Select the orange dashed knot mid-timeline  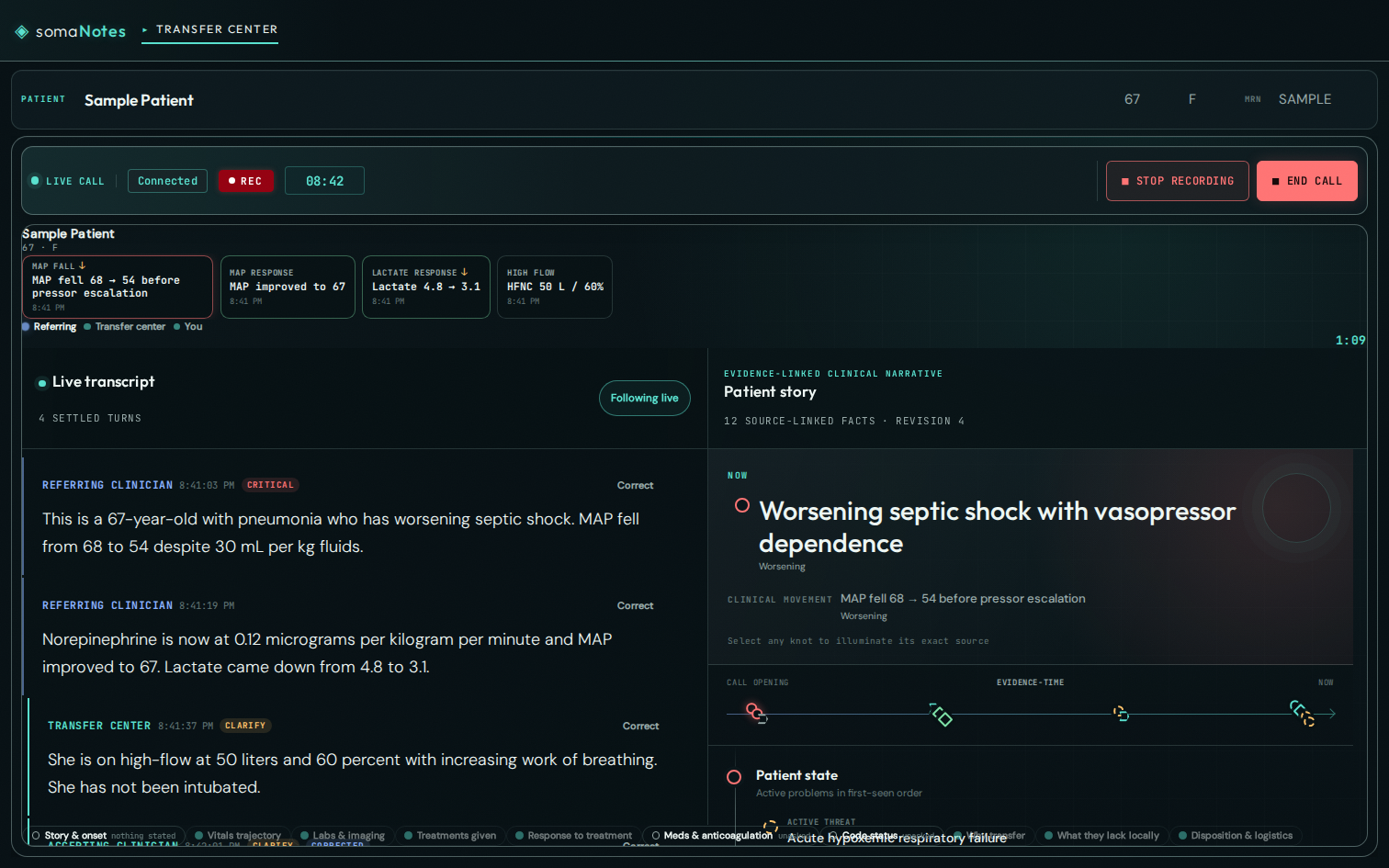click(x=1121, y=714)
